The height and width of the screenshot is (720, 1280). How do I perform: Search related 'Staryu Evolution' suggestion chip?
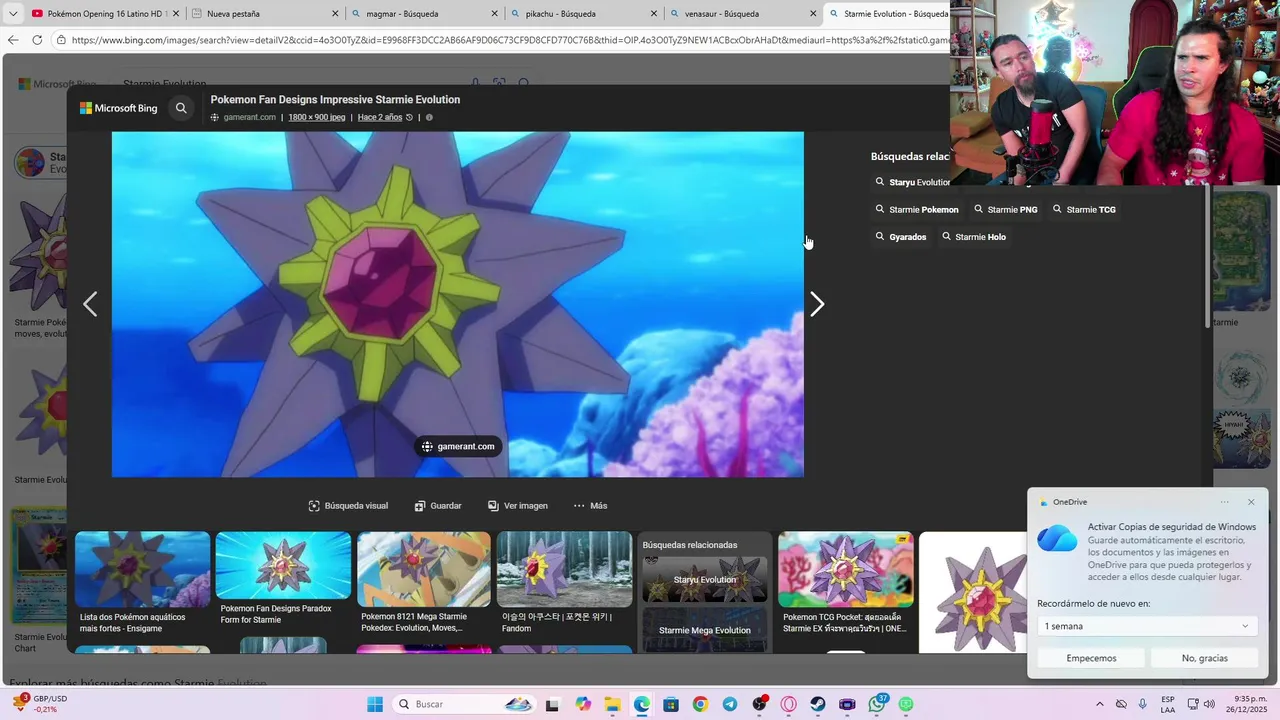tap(912, 182)
